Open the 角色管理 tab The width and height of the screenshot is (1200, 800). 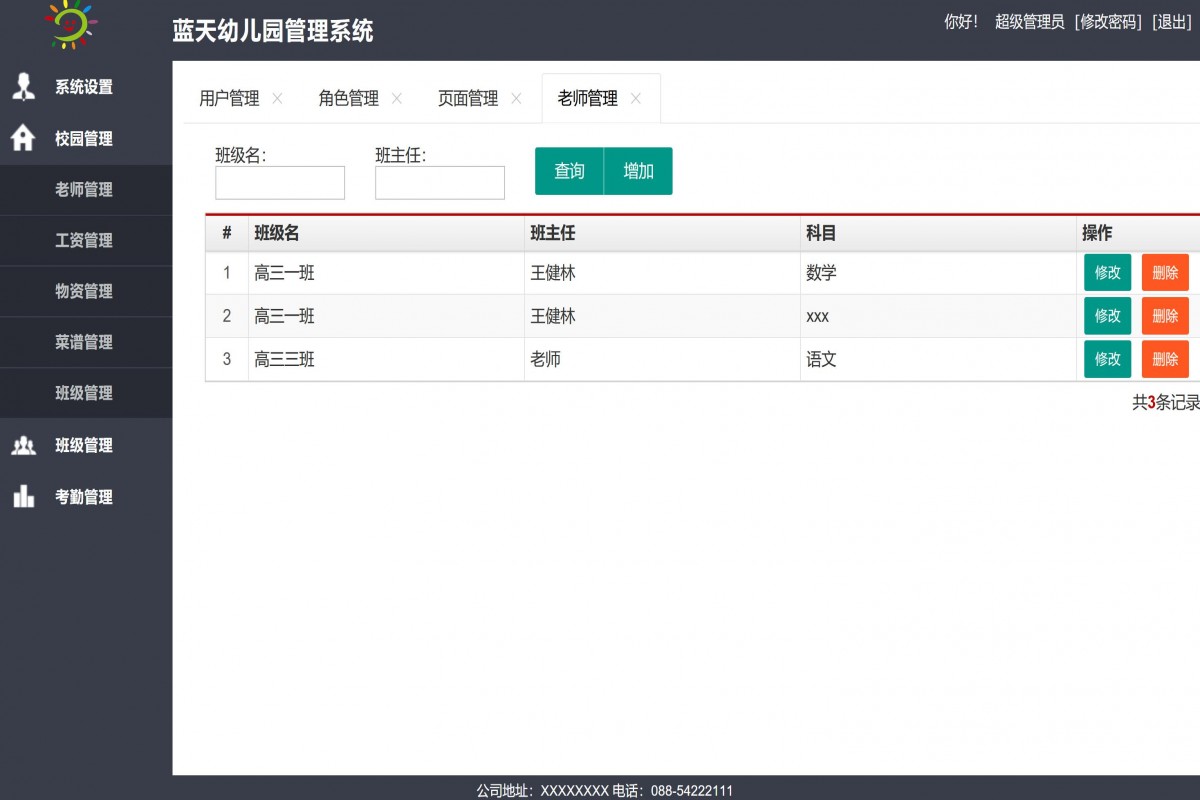(x=348, y=99)
